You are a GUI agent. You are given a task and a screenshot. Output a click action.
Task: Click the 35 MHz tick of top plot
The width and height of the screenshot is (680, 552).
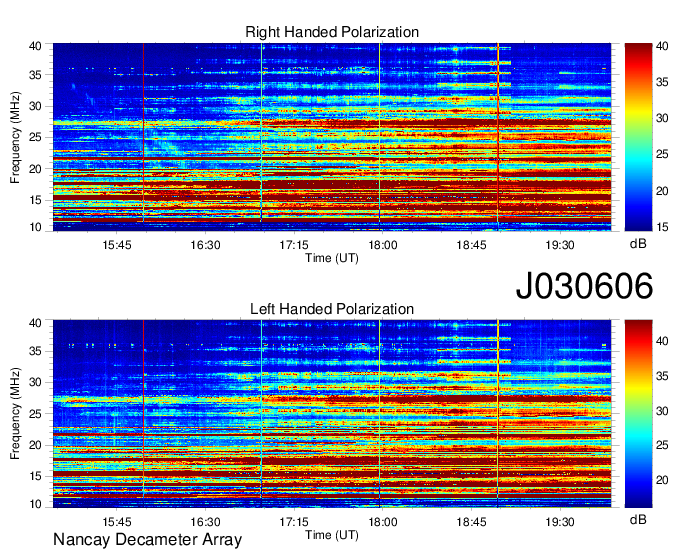pyautogui.click(x=35, y=75)
